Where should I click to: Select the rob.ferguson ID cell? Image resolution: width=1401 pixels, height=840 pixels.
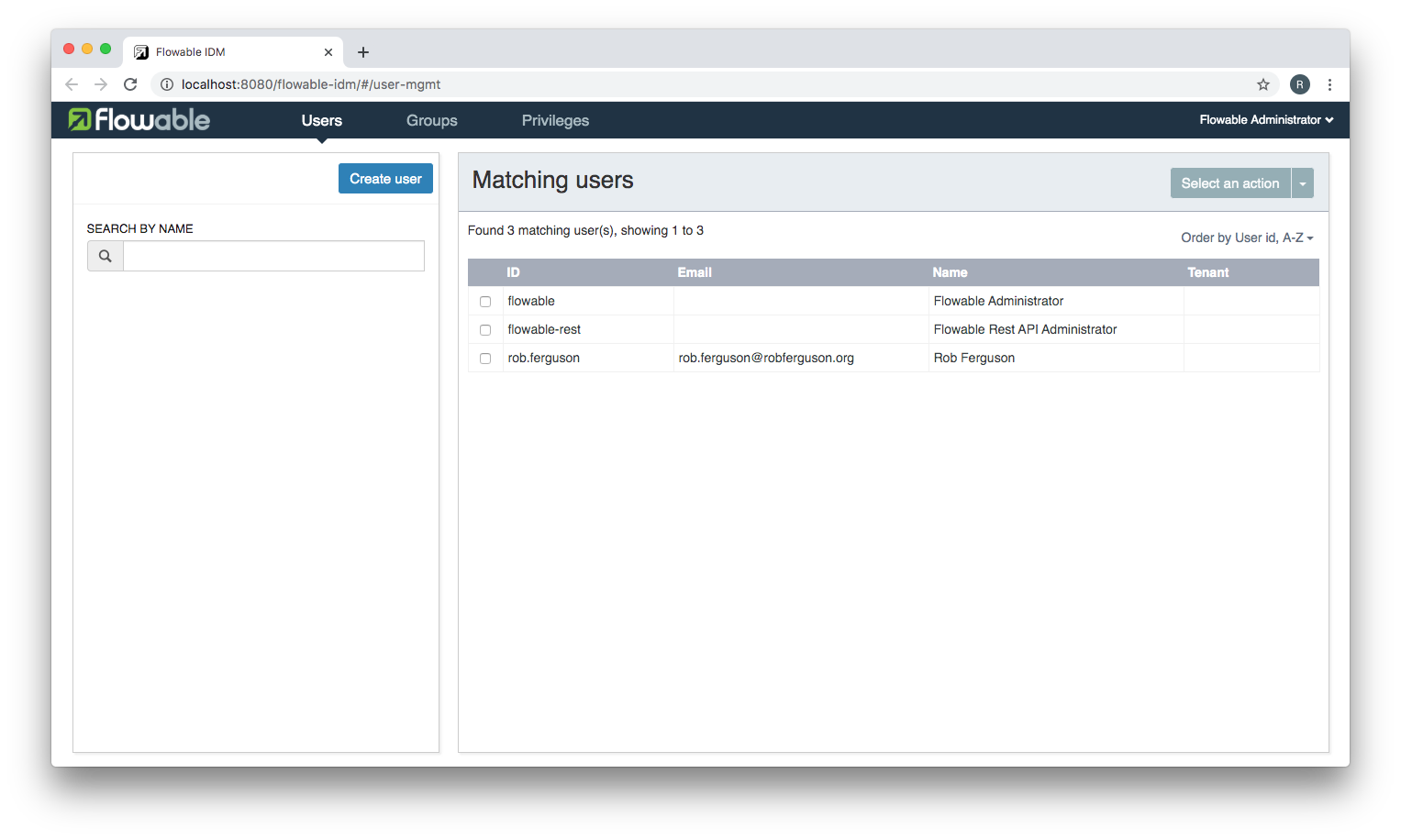click(588, 358)
